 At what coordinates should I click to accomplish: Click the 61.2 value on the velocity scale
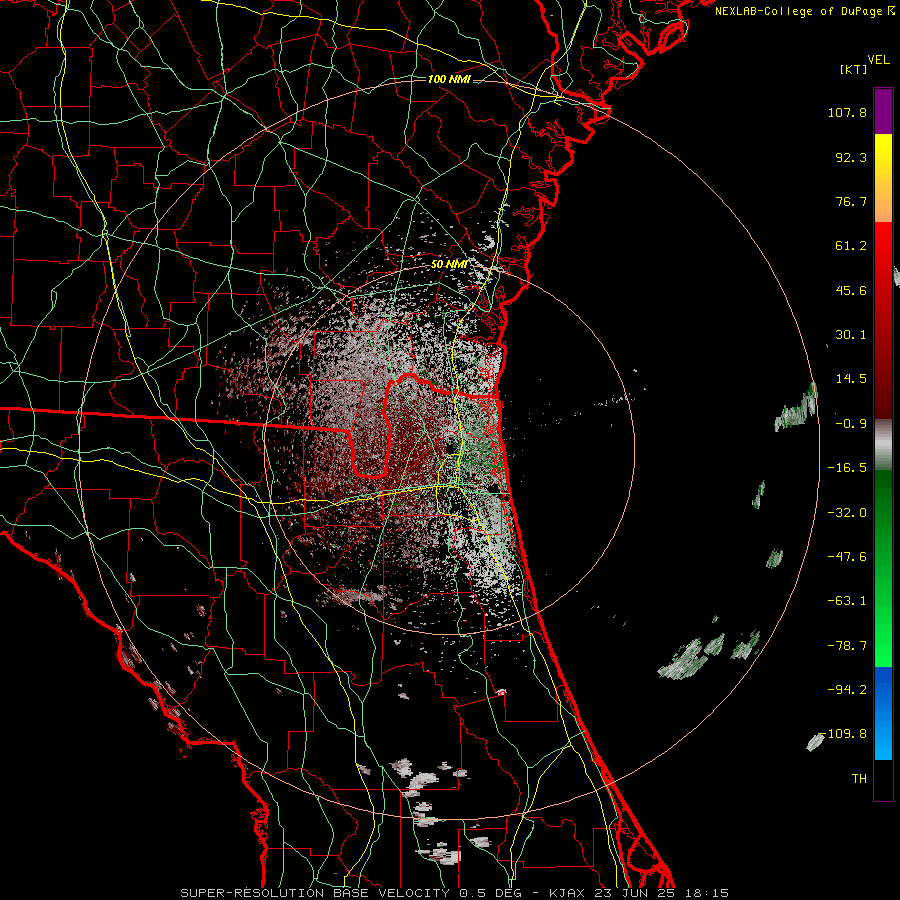point(851,246)
